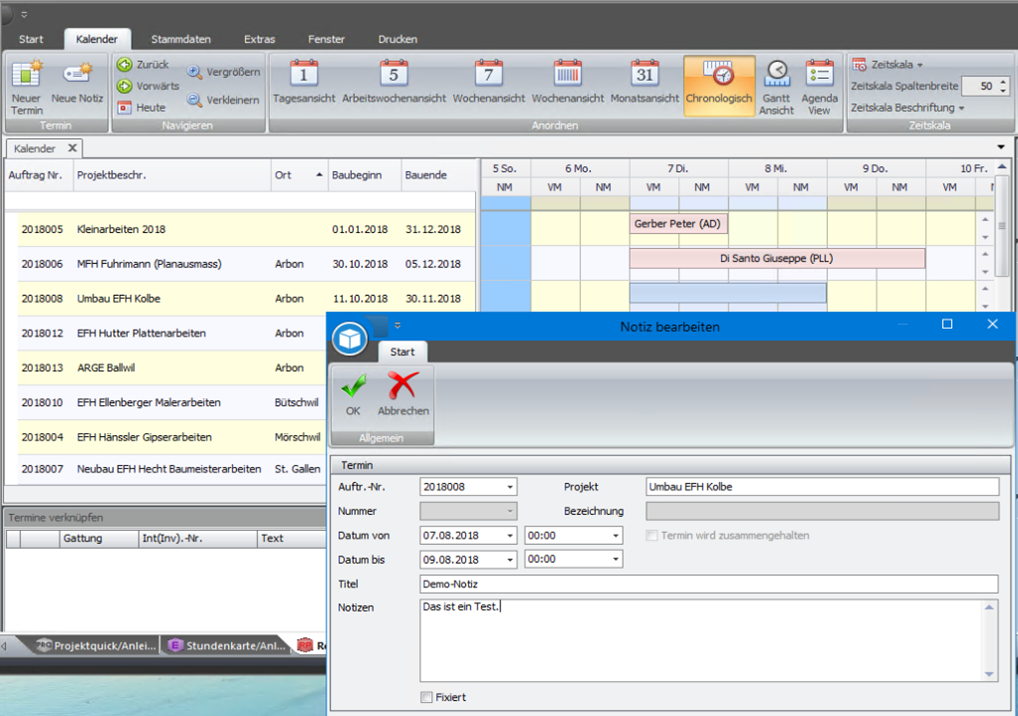Switch to Arbeitswochenansicht view
1018x716 pixels.
coord(394,82)
